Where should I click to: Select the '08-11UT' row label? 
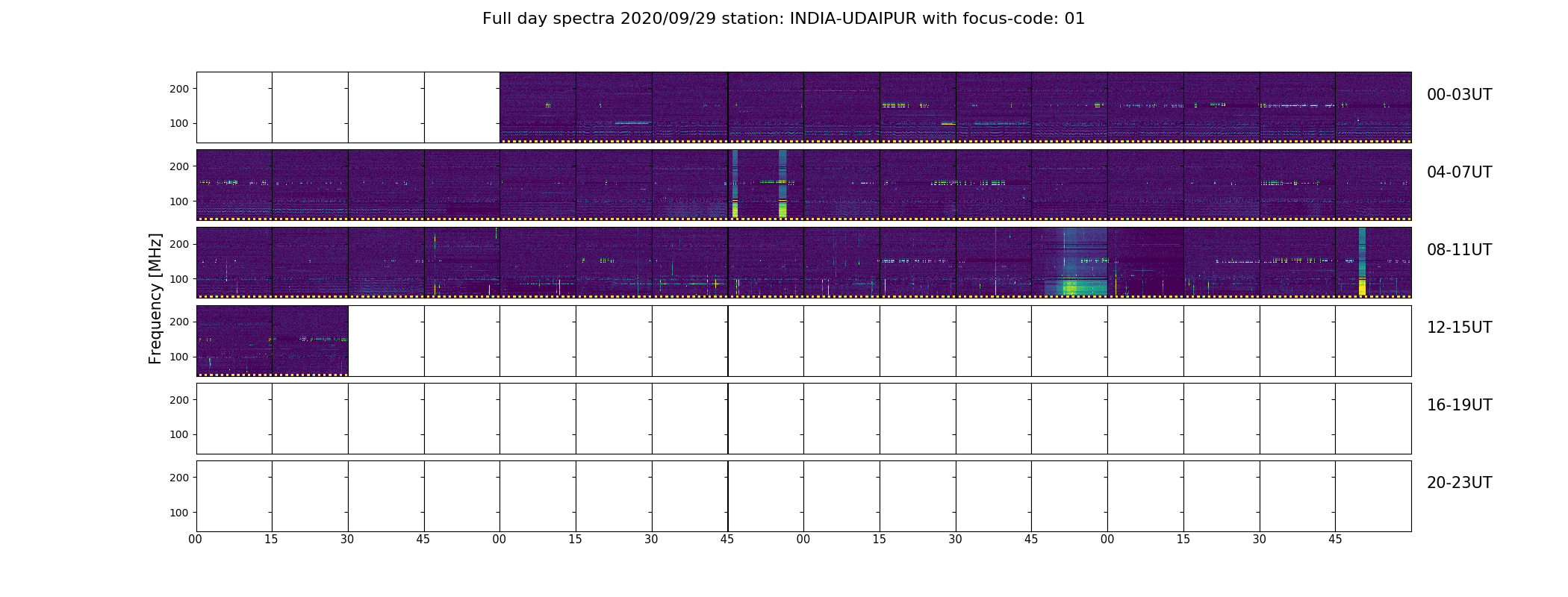tap(1459, 250)
